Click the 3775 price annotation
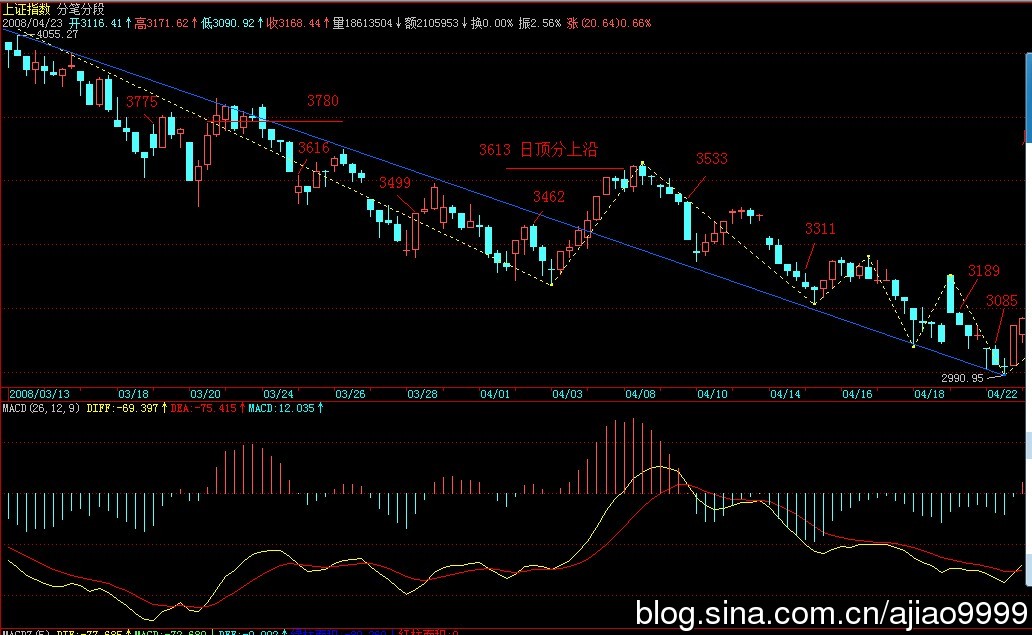The height and width of the screenshot is (635, 1032). point(142,102)
